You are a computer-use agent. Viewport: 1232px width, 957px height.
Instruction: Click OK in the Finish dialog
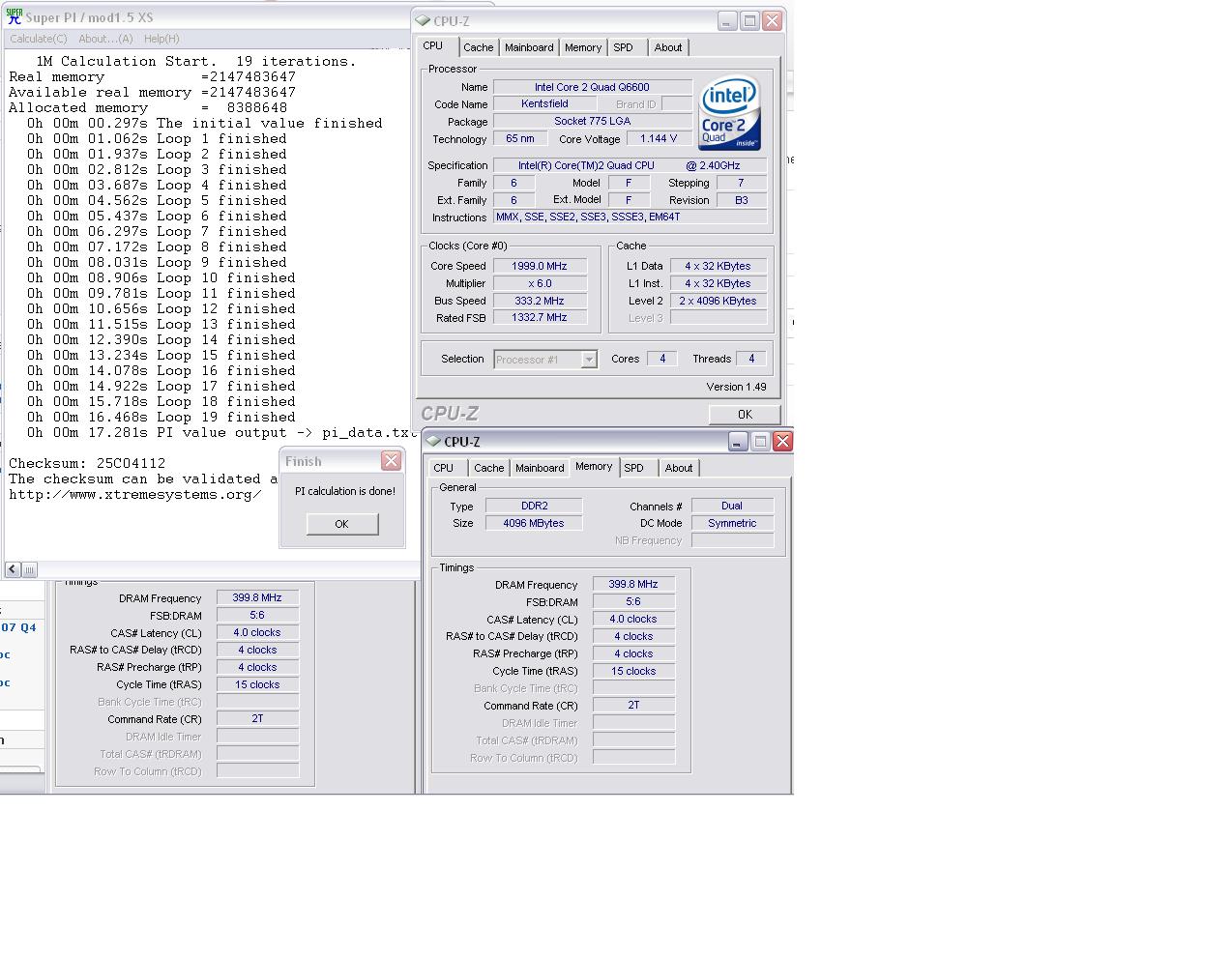(341, 524)
